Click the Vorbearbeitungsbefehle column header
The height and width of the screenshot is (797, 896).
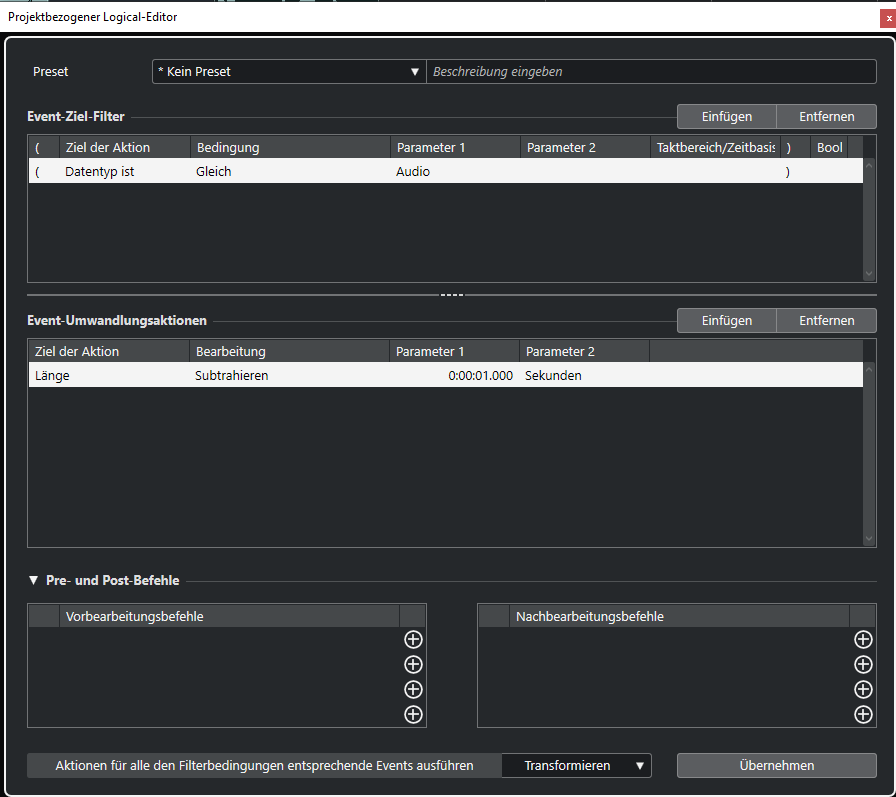click(x=229, y=616)
